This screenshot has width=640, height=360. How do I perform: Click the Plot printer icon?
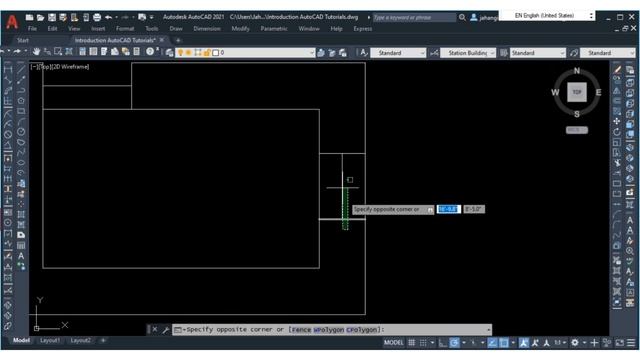tap(97, 17)
